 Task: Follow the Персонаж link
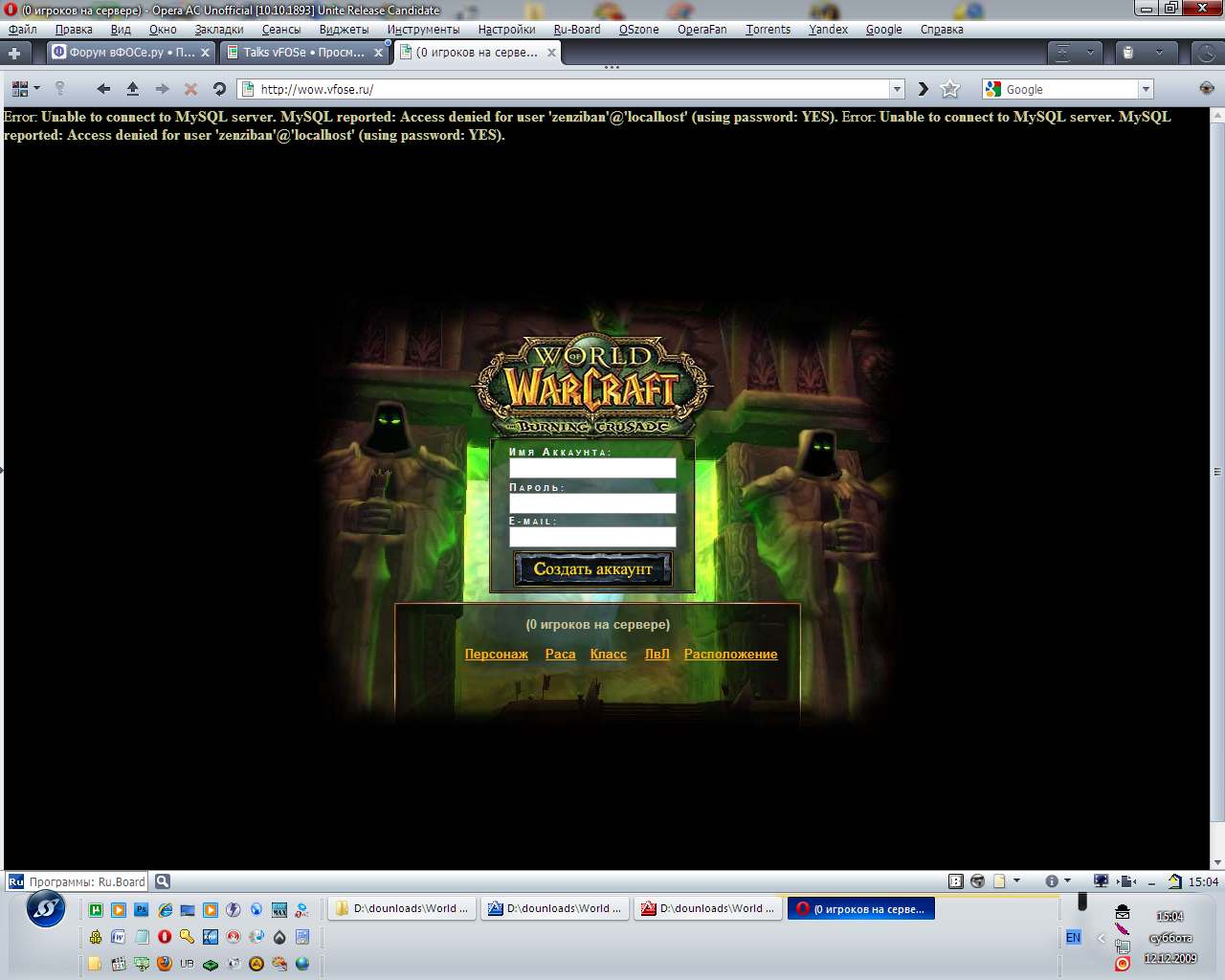[x=496, y=654]
